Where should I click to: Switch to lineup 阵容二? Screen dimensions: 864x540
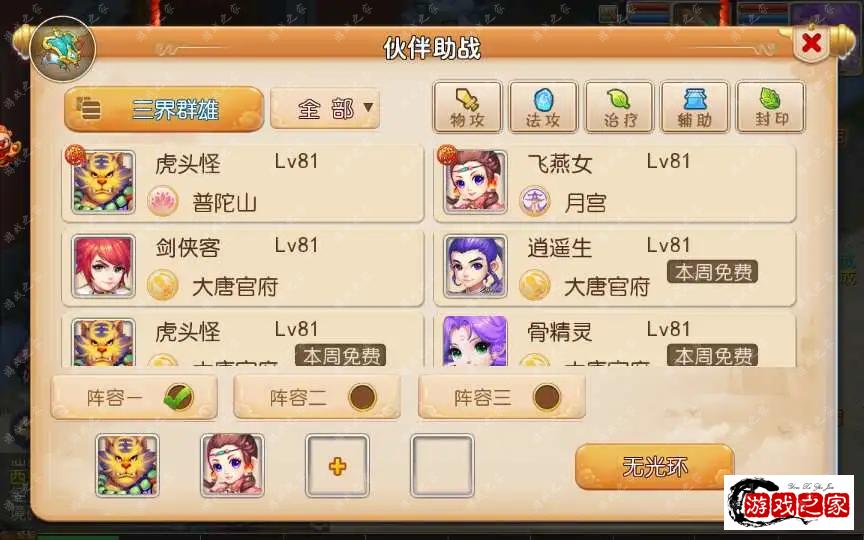click(x=317, y=397)
